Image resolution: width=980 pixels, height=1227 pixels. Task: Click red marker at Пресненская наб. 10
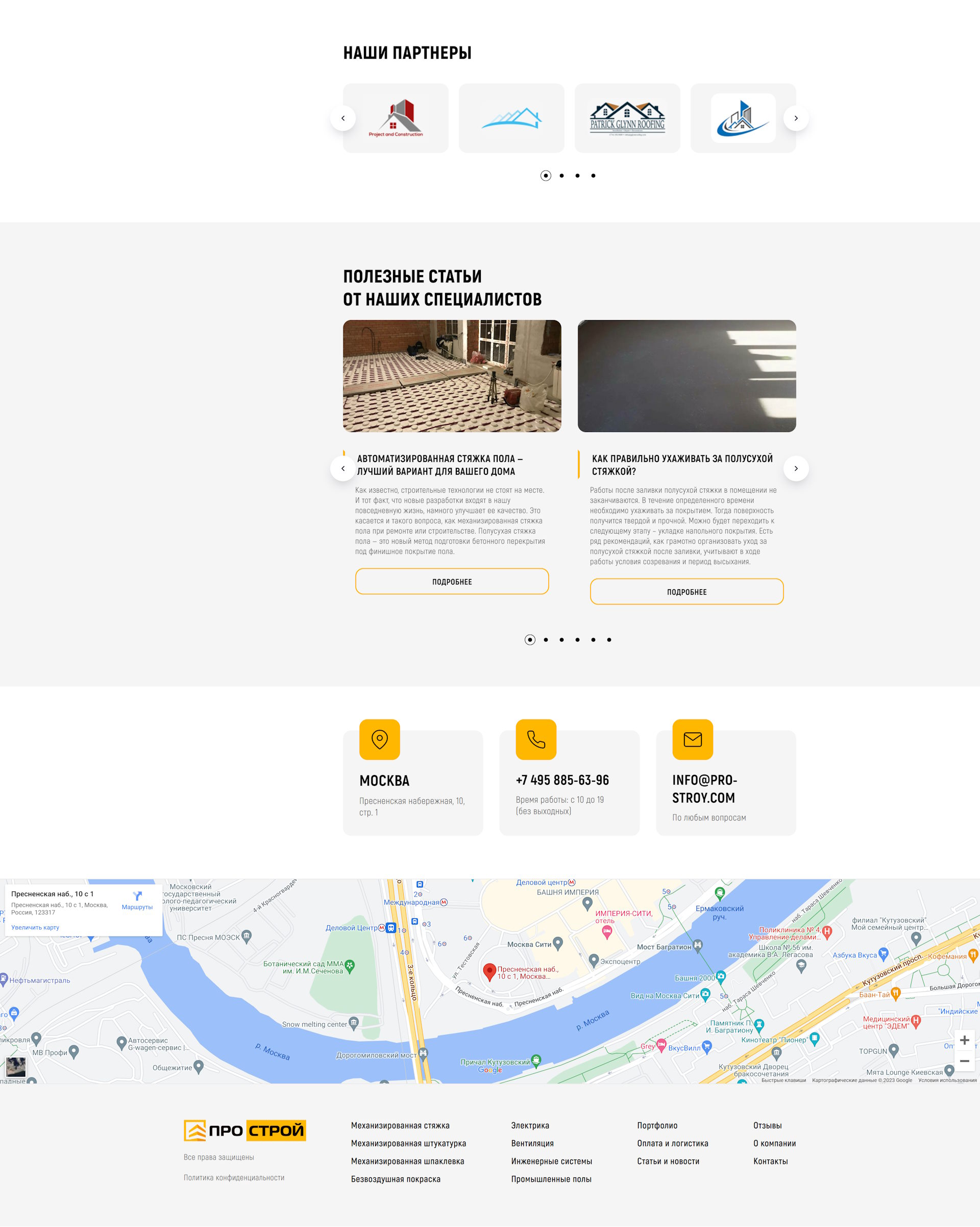(489, 972)
